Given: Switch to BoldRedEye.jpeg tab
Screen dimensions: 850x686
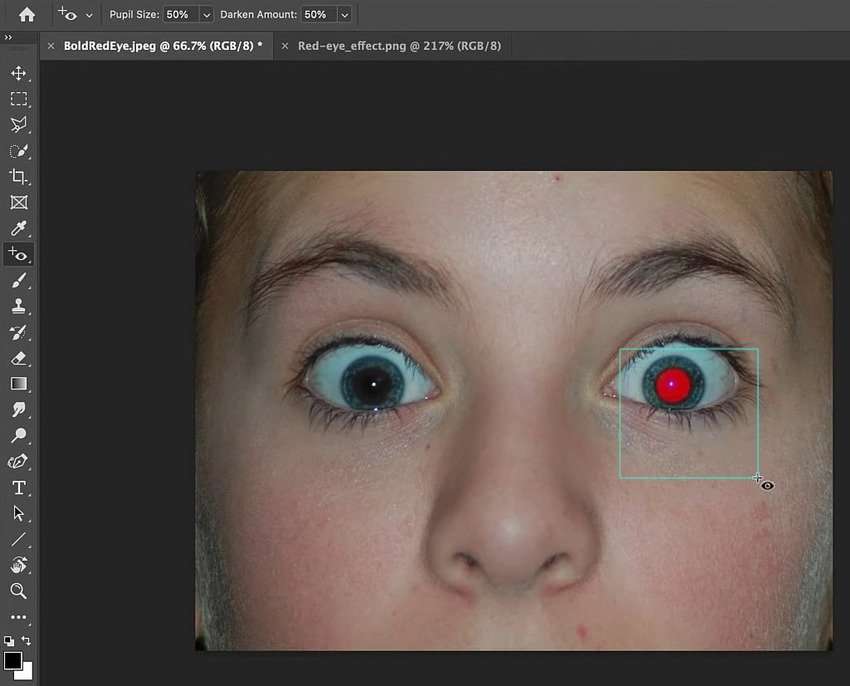Looking at the screenshot, I should (163, 46).
